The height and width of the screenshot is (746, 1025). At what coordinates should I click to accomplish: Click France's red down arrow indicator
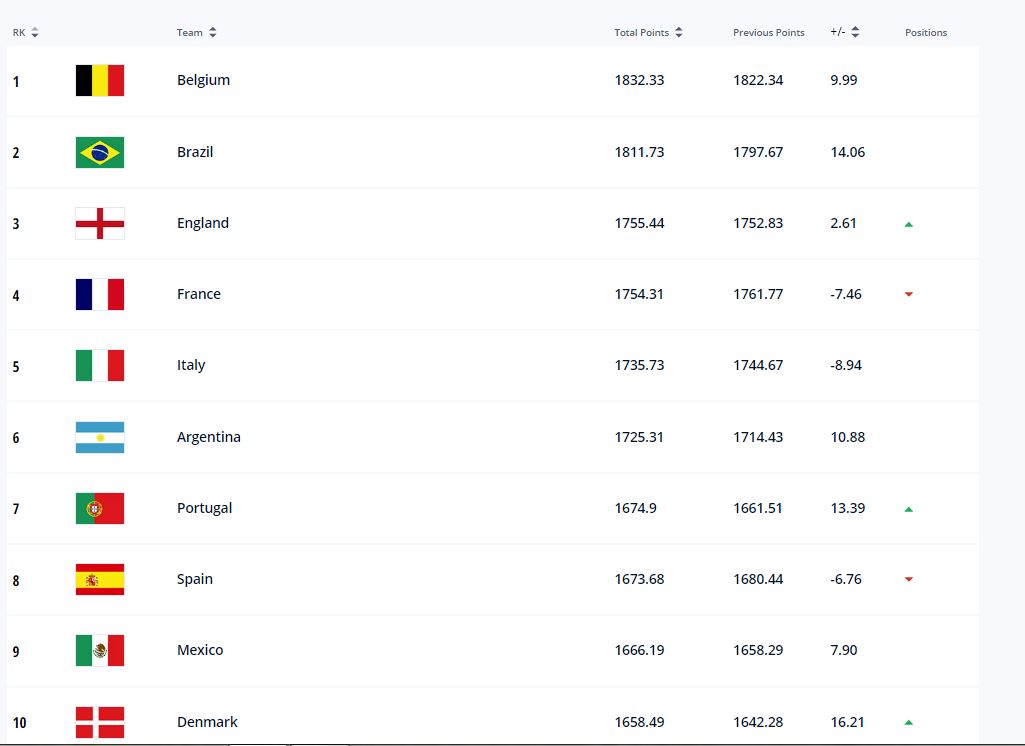point(909,294)
